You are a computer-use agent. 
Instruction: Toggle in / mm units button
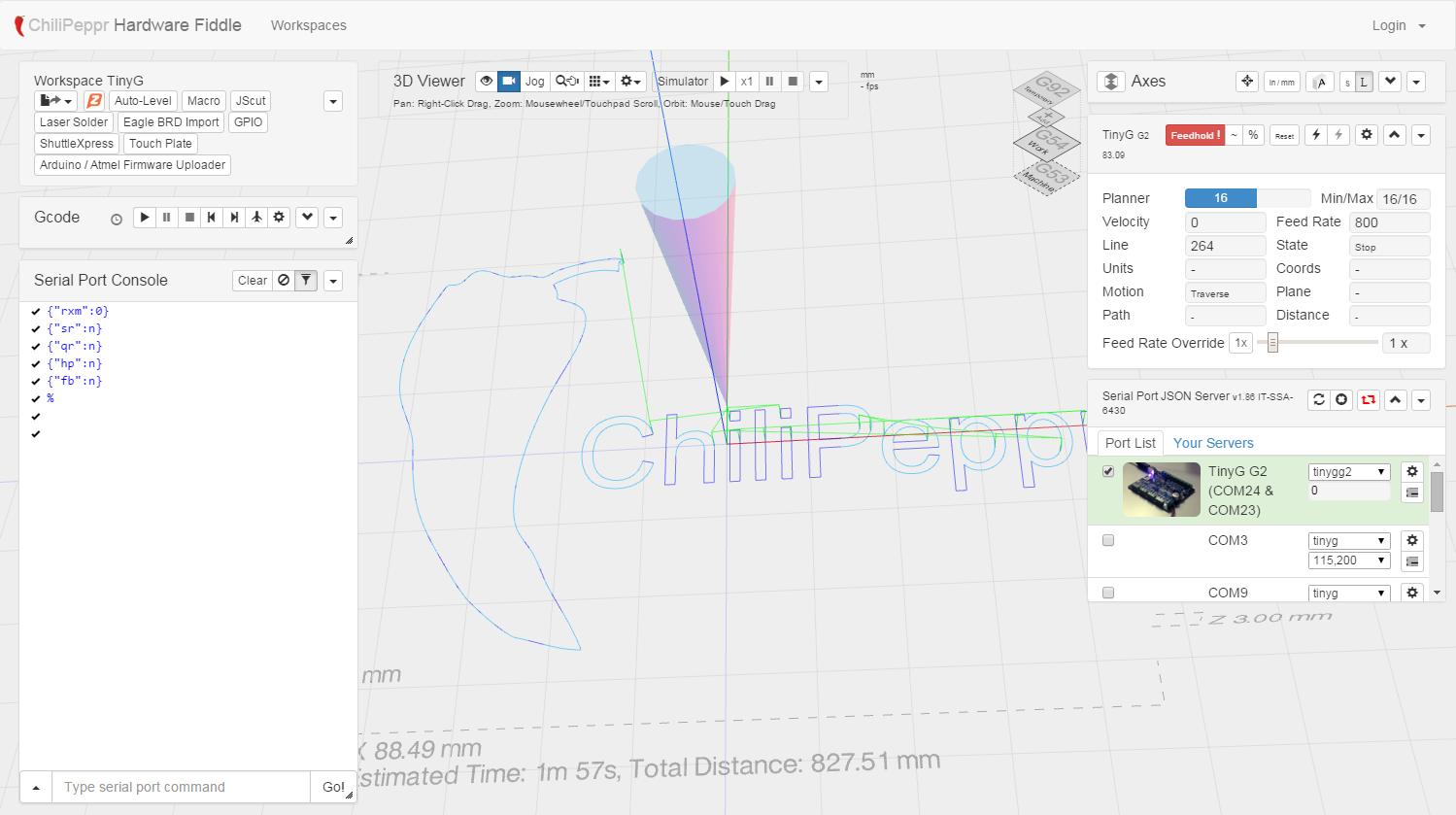tap(1281, 82)
